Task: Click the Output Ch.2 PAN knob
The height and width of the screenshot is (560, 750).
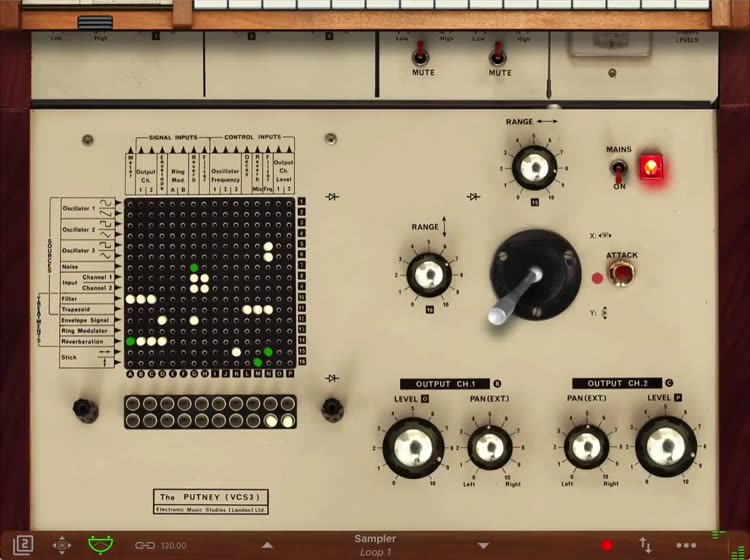Action: point(586,447)
